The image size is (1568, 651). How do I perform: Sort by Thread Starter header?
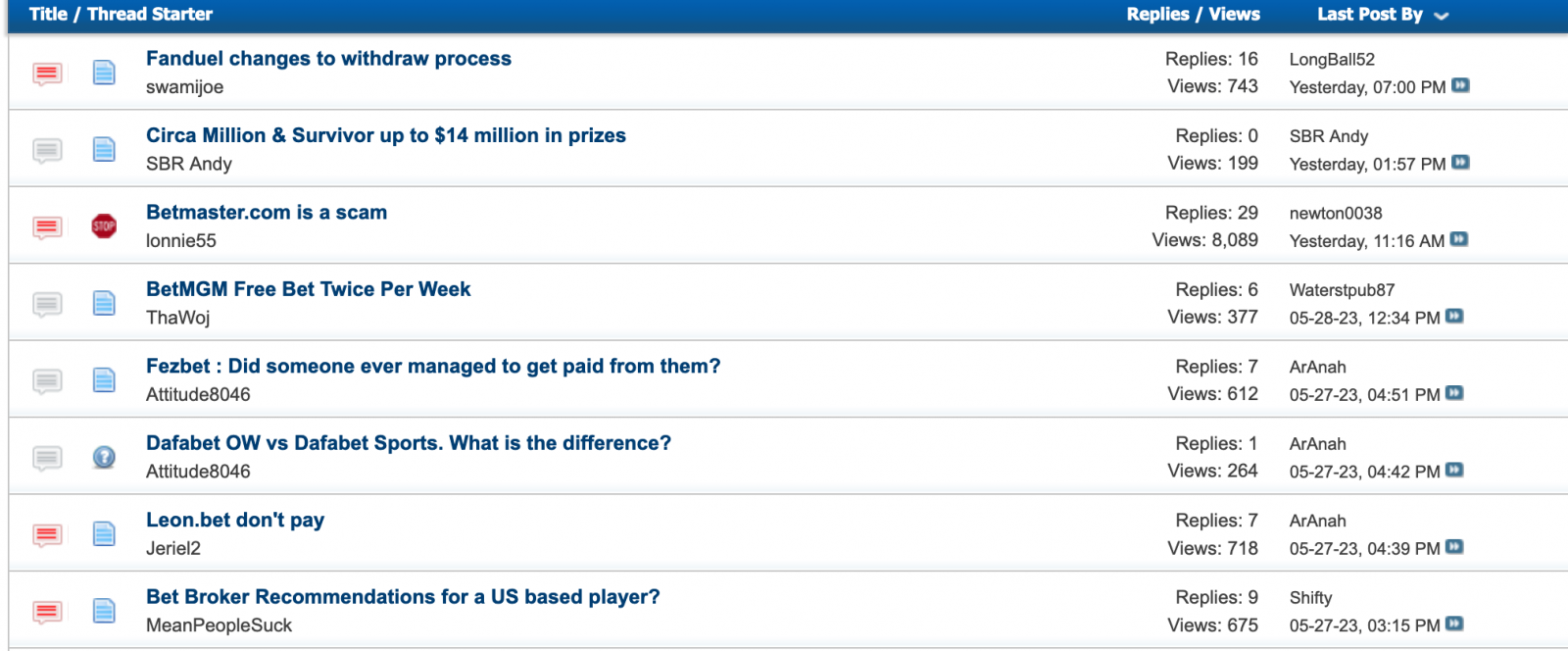(150, 14)
